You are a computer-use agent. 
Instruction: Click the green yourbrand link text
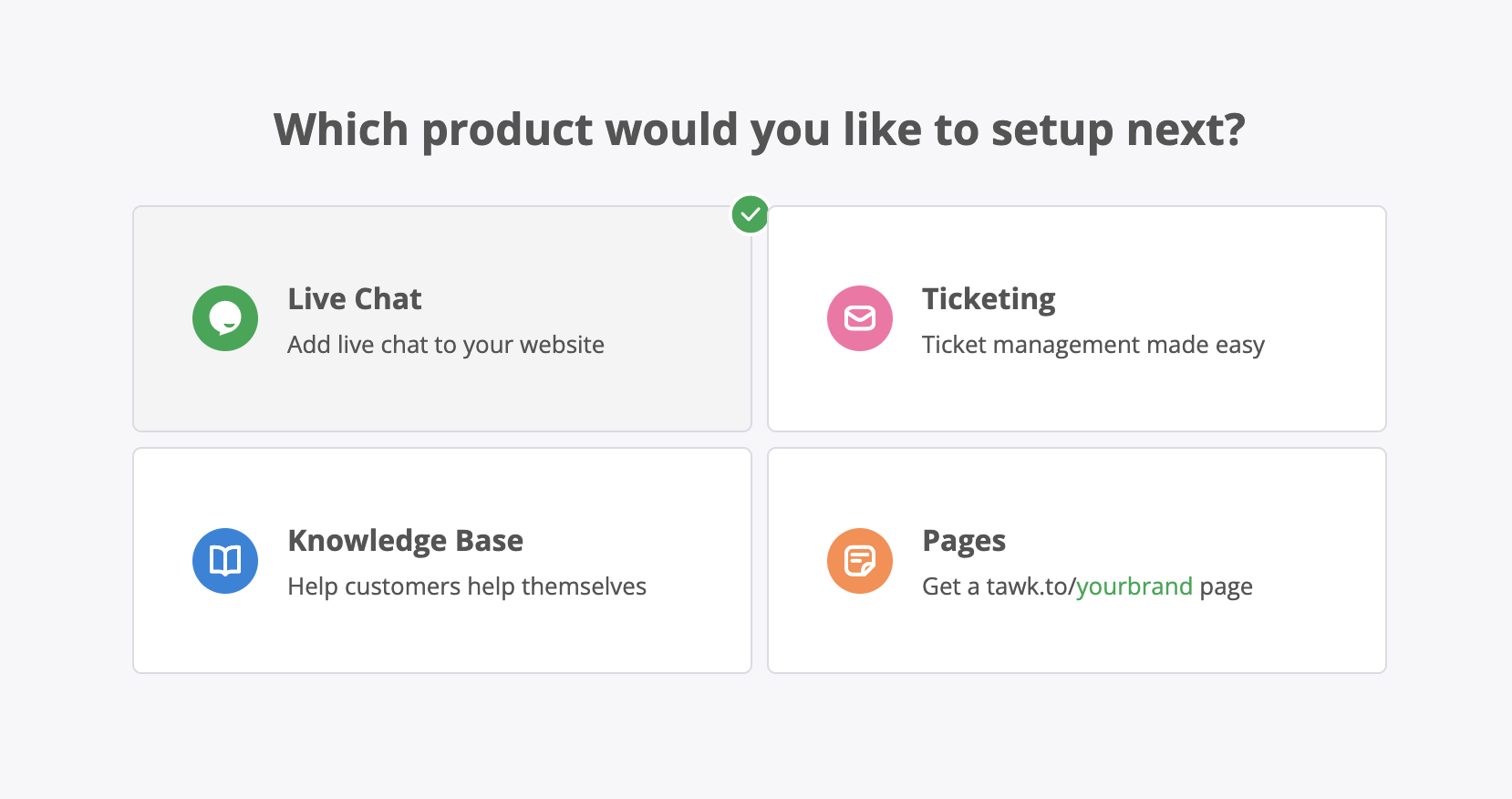tap(1134, 586)
